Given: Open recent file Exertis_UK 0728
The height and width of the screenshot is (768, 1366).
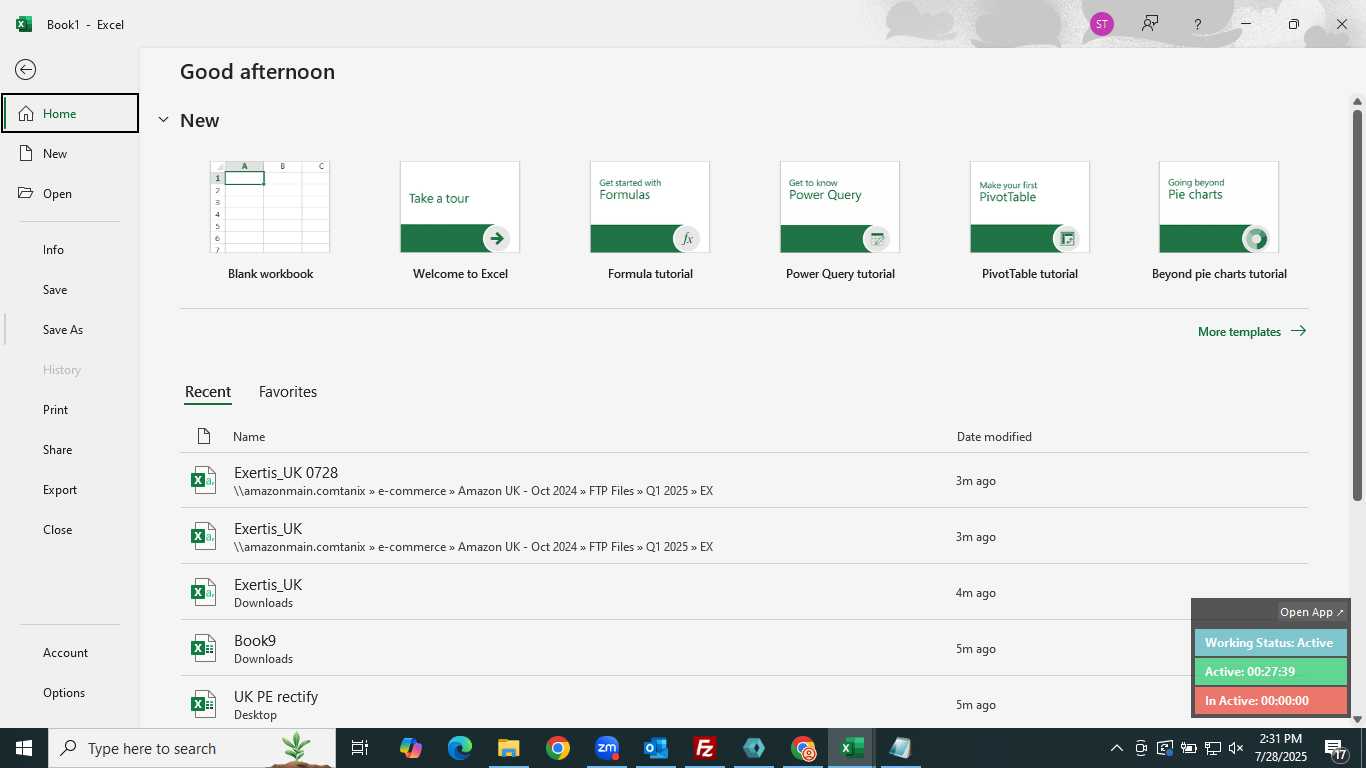Looking at the screenshot, I should tap(744, 480).
